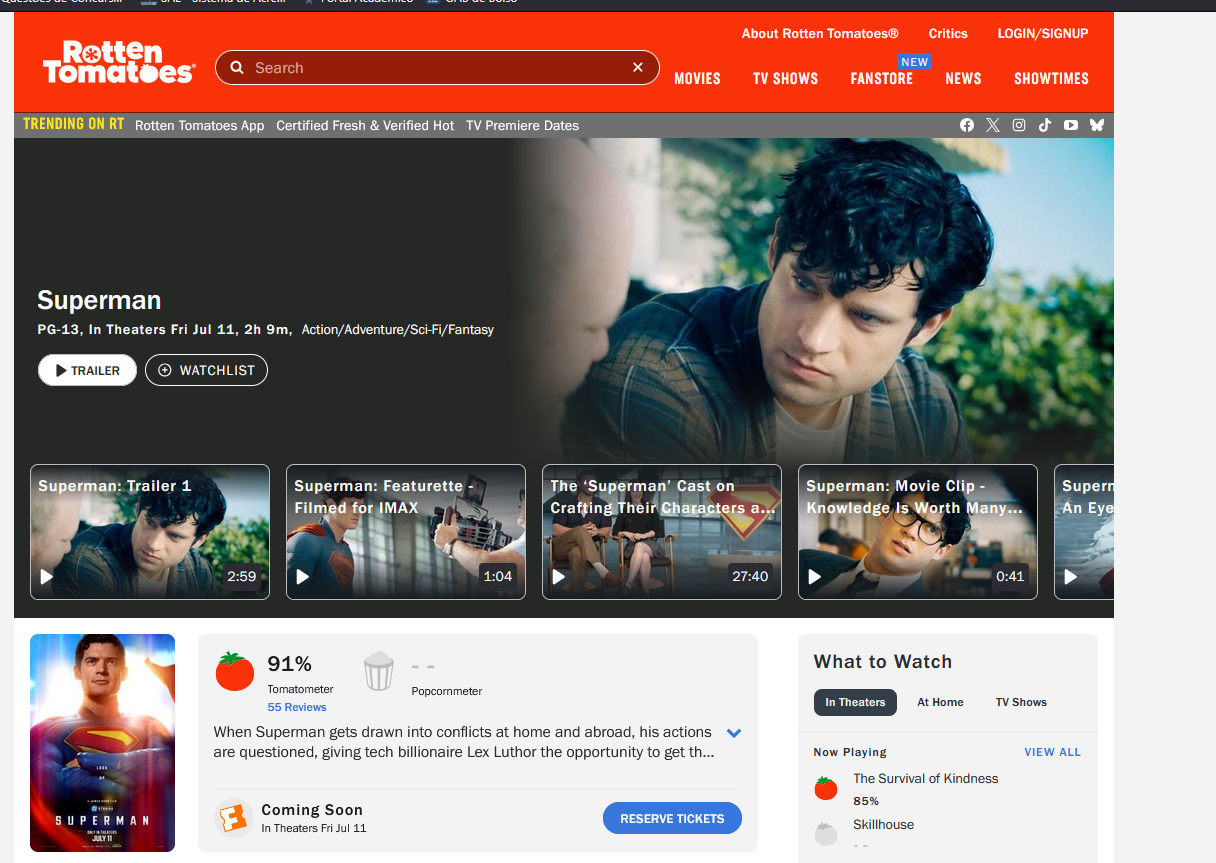The height and width of the screenshot is (863, 1216).
Task: Click the Popcornmeter popcorn bucket icon
Action: point(379,671)
